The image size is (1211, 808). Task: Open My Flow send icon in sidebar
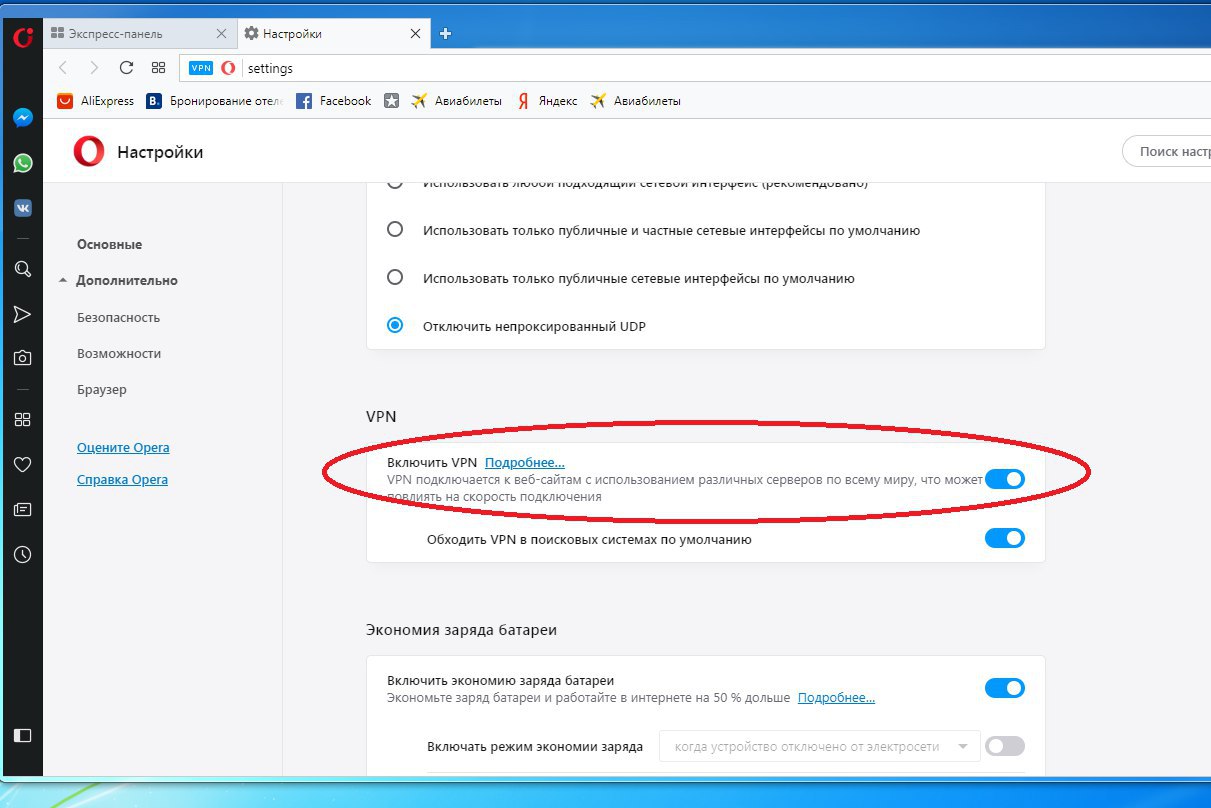pos(22,314)
